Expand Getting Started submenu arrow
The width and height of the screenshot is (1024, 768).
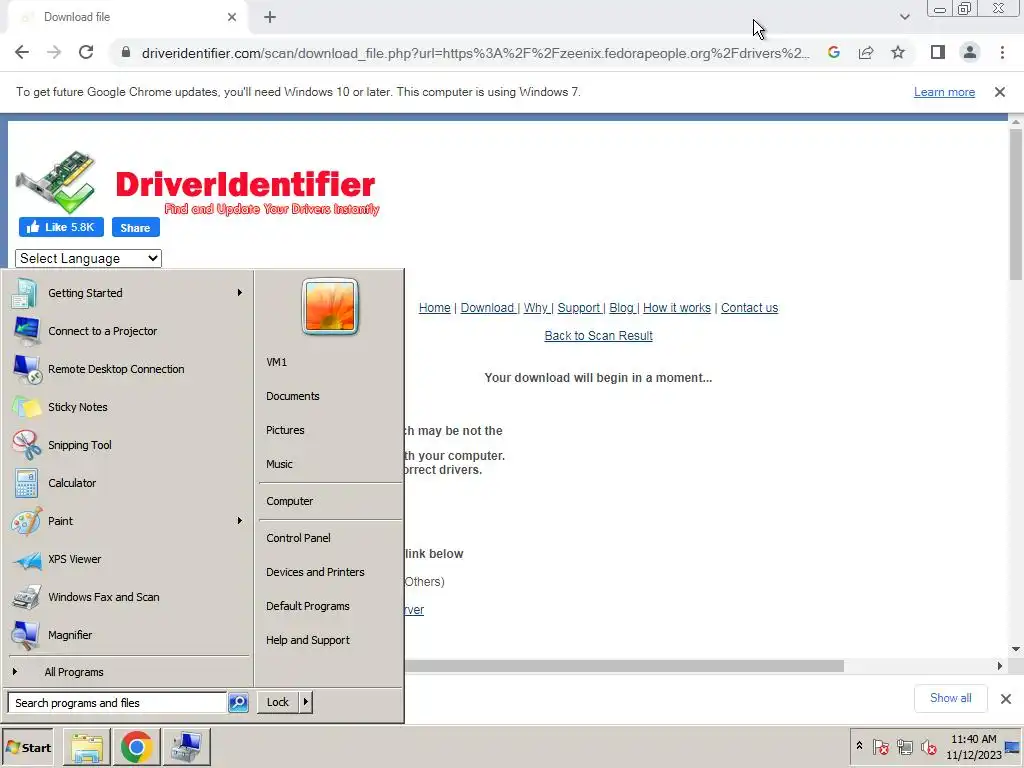pos(240,293)
